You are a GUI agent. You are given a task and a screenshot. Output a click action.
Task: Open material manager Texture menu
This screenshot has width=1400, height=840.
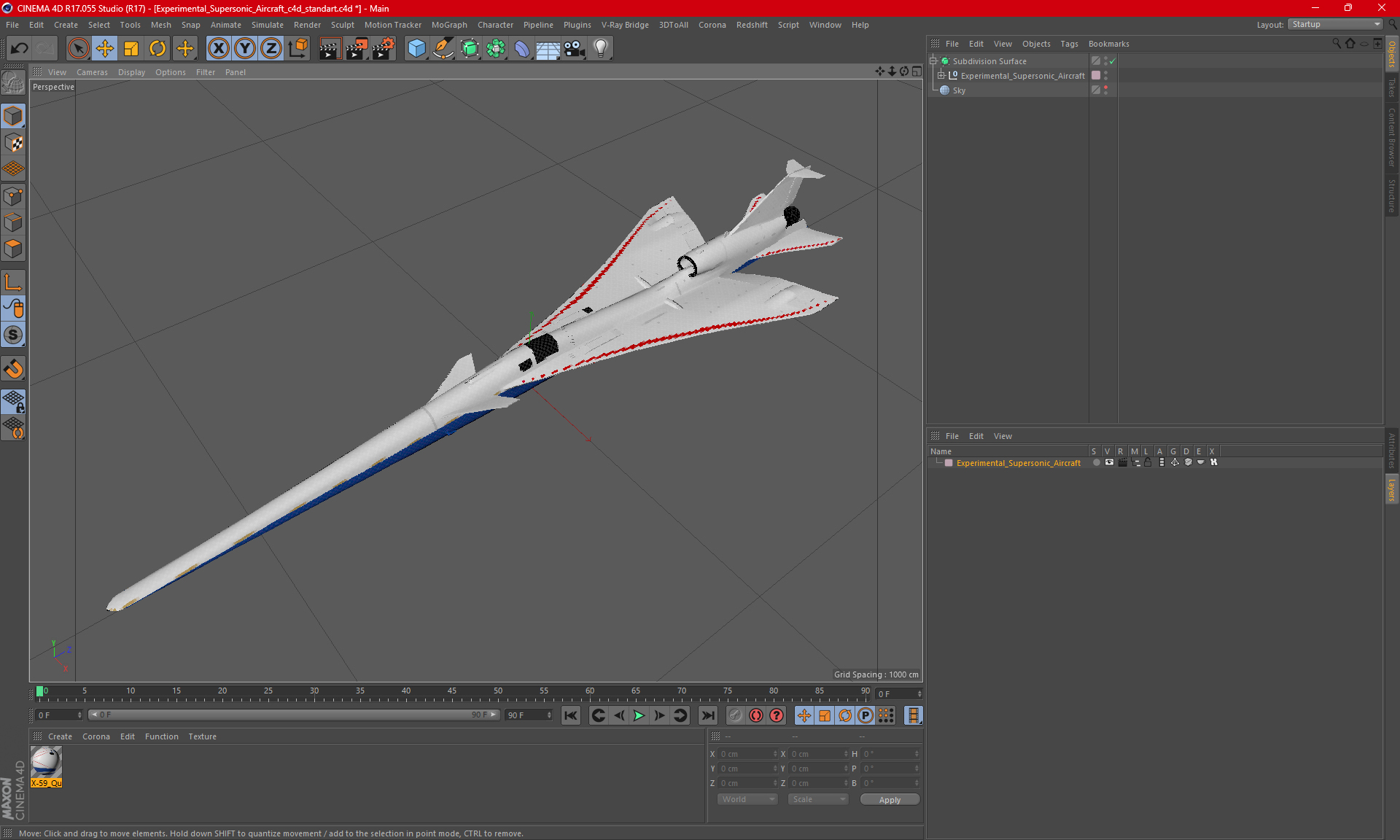(202, 736)
